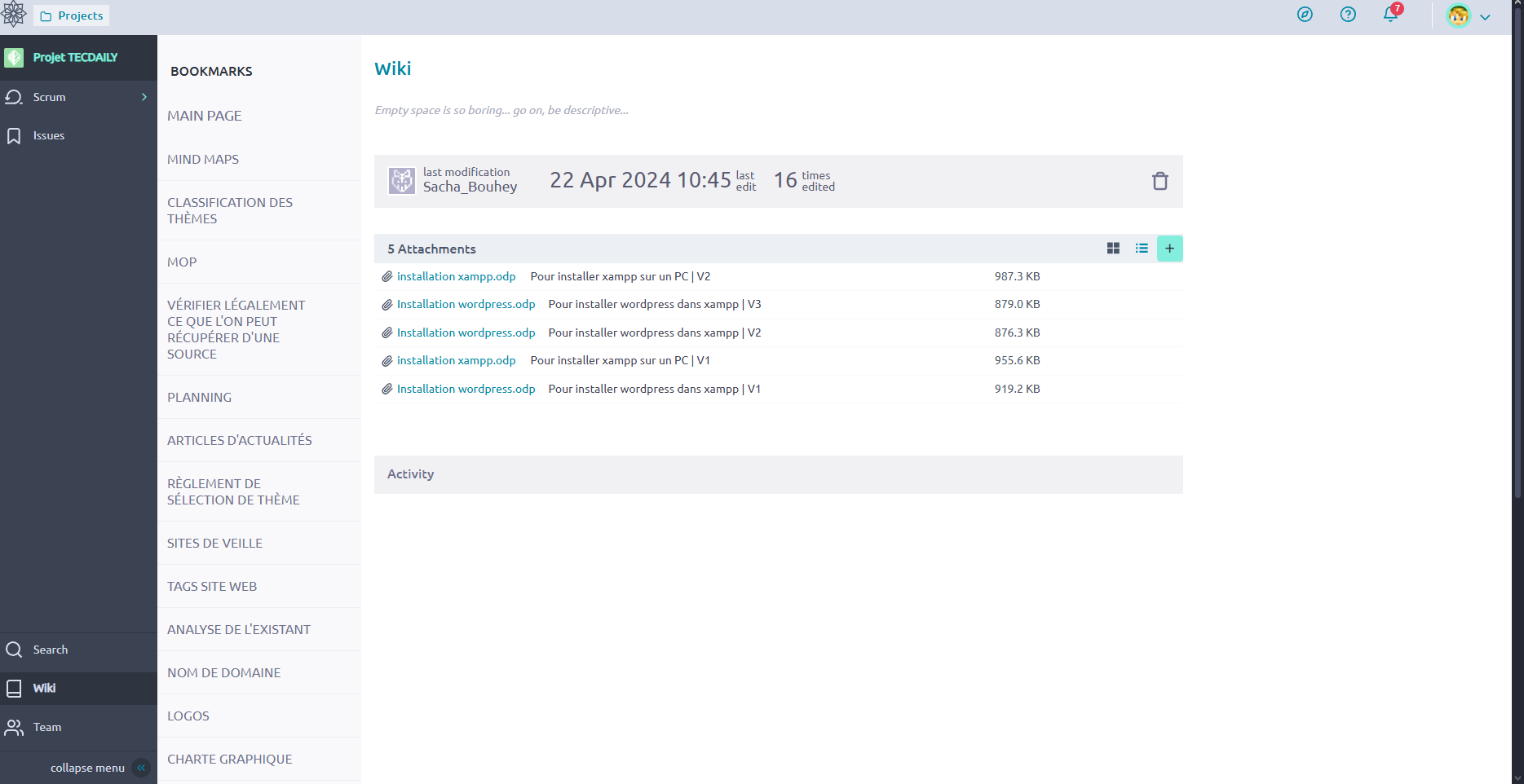The width and height of the screenshot is (1524, 784).
Task: Add a new attachment with plus button
Action: (1169, 249)
